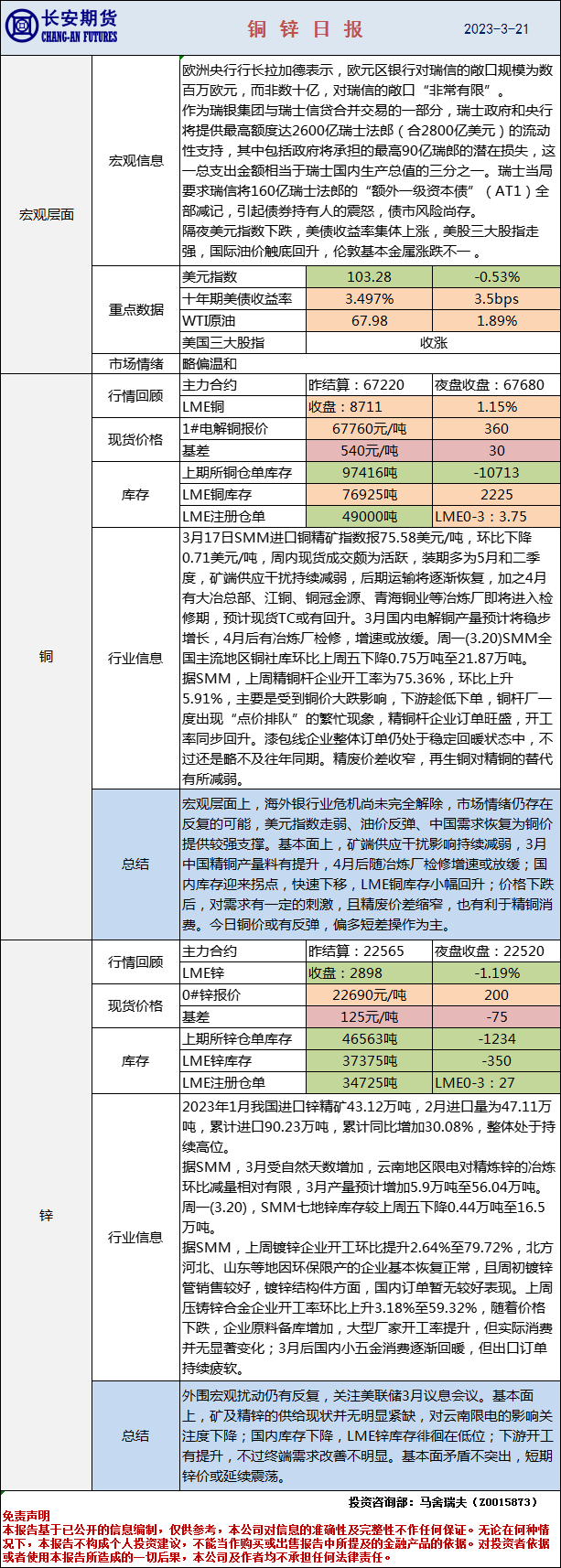The height and width of the screenshot is (1568, 561).
Task: Click the zinc 行业信息 label
Action: click(x=135, y=1238)
